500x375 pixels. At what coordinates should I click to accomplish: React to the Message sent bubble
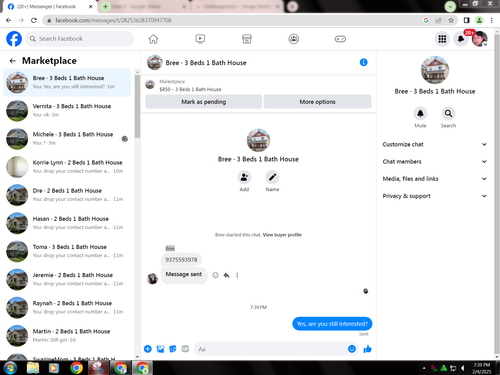point(215,275)
